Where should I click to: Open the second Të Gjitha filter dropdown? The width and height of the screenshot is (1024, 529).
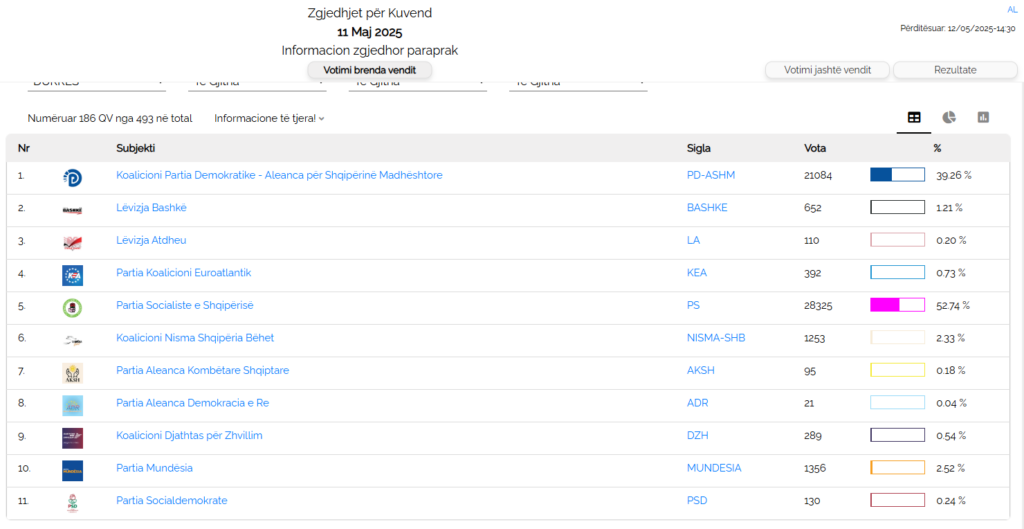pyautogui.click(x=417, y=83)
